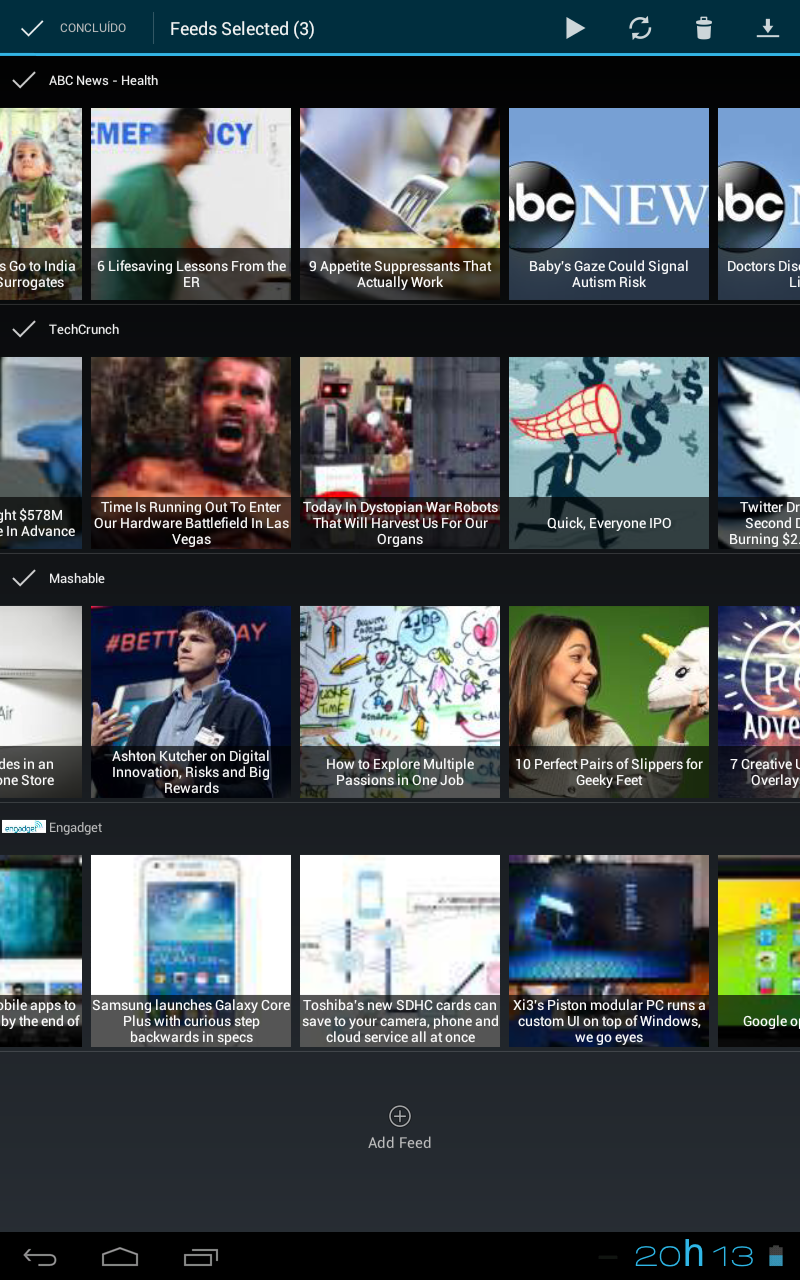This screenshot has height=1280, width=800.
Task: Tap the Android back navigation button
Action: tap(40, 1257)
